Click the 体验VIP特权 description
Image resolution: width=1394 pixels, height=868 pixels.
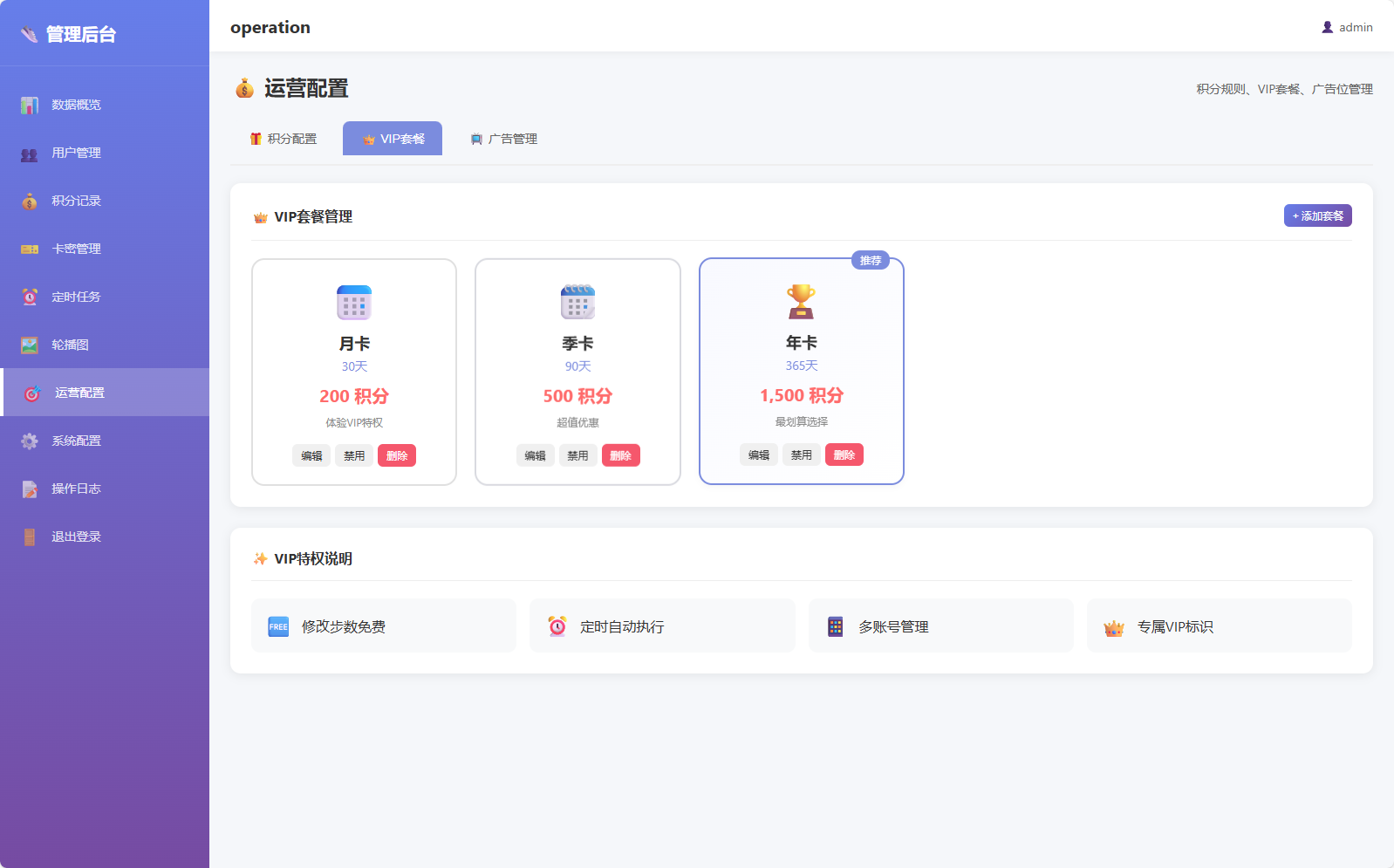354,422
